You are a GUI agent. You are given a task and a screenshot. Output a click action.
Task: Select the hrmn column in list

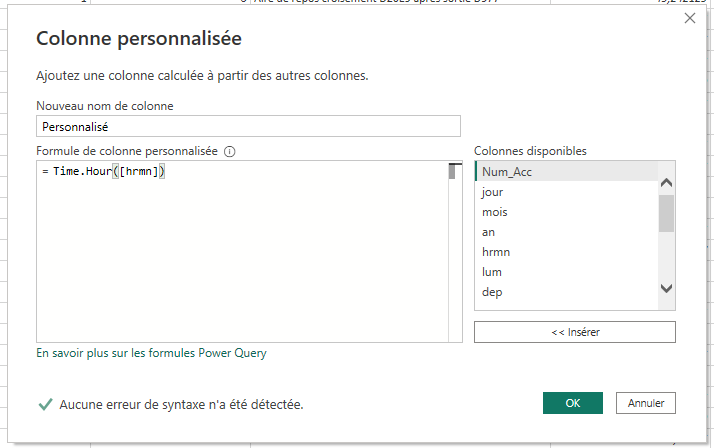[566, 252]
